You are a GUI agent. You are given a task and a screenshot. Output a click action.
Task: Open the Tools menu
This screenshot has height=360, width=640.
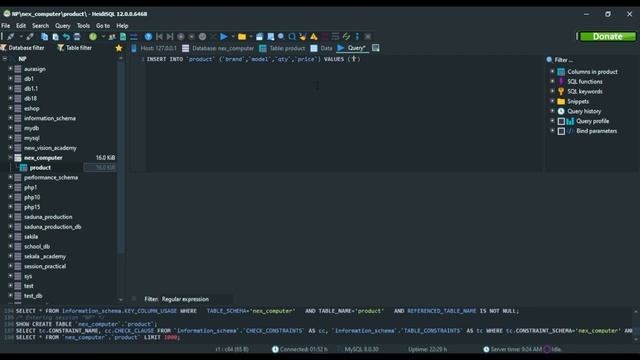point(83,26)
